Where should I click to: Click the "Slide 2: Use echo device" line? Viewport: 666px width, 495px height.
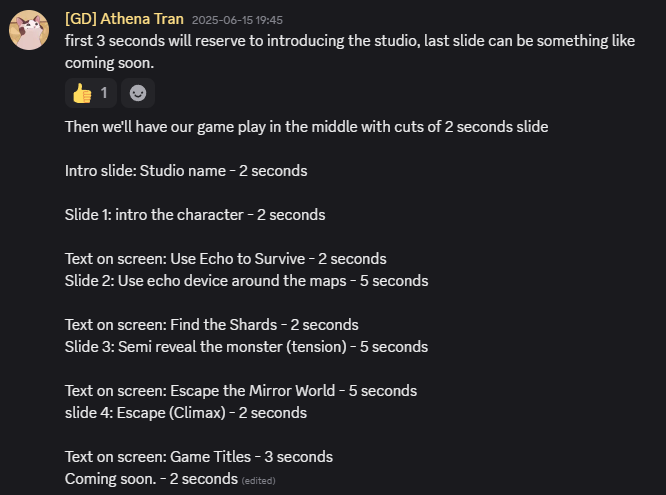(246, 280)
